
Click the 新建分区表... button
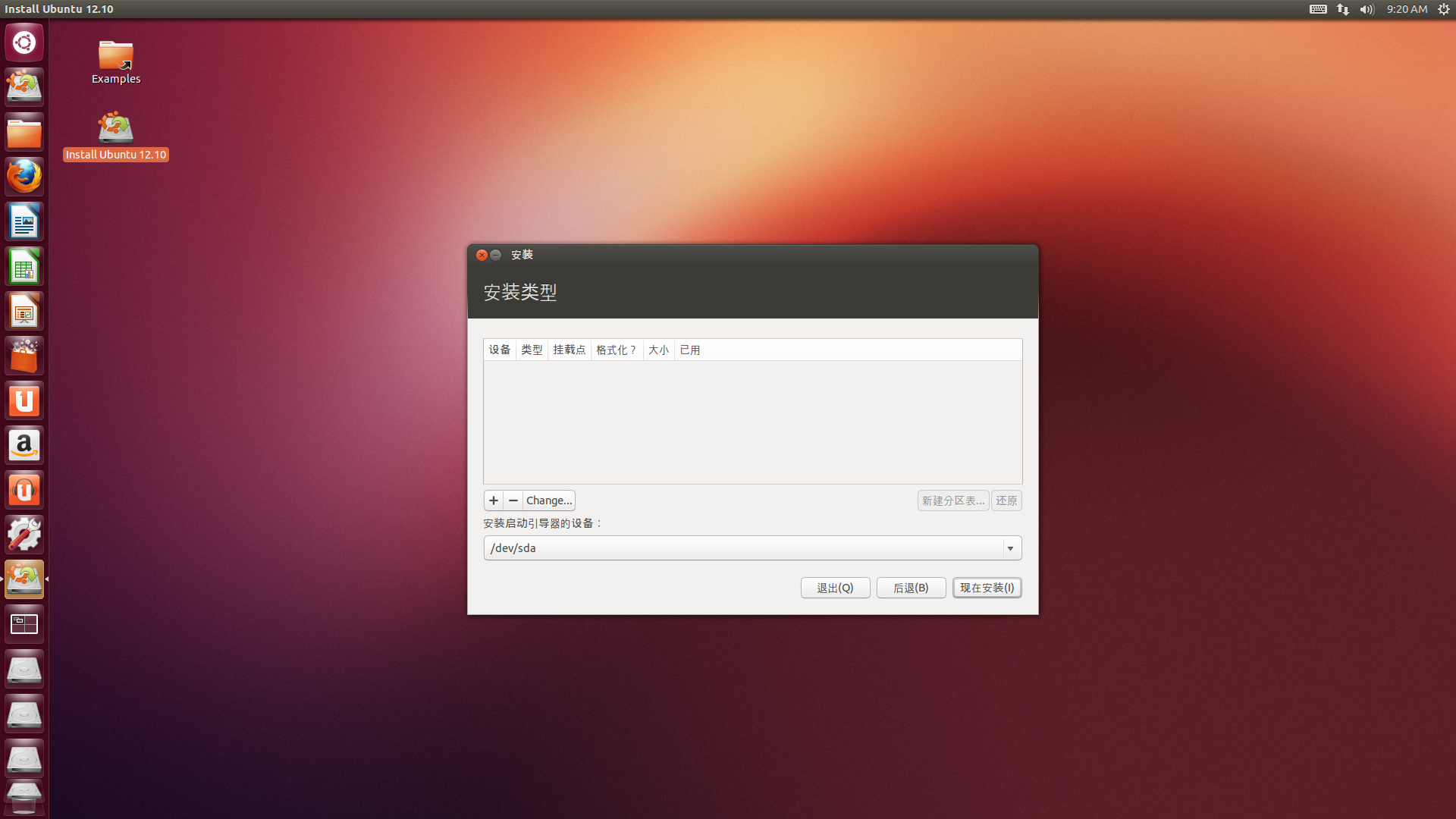[953, 500]
